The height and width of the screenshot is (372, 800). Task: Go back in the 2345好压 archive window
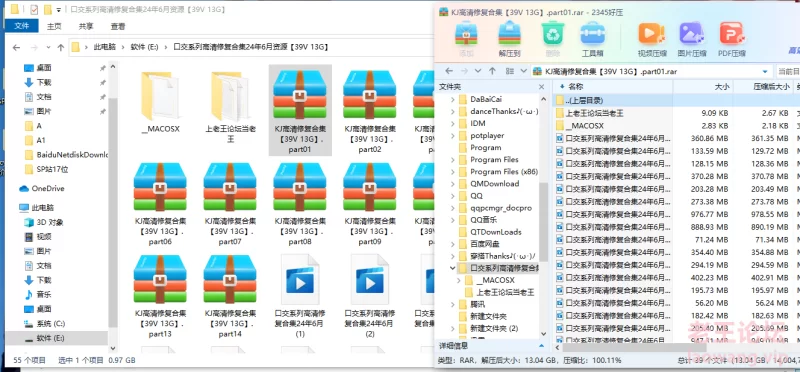click(x=449, y=71)
